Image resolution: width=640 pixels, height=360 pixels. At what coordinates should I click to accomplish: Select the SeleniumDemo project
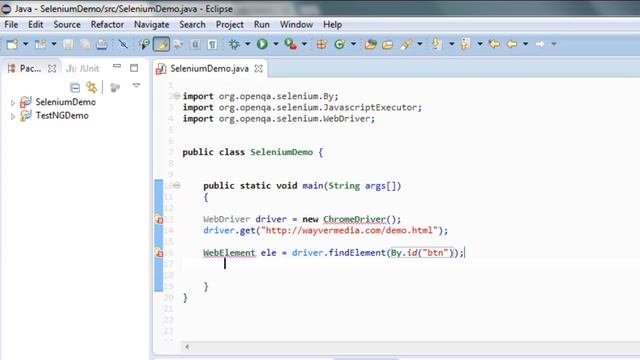tap(58, 102)
